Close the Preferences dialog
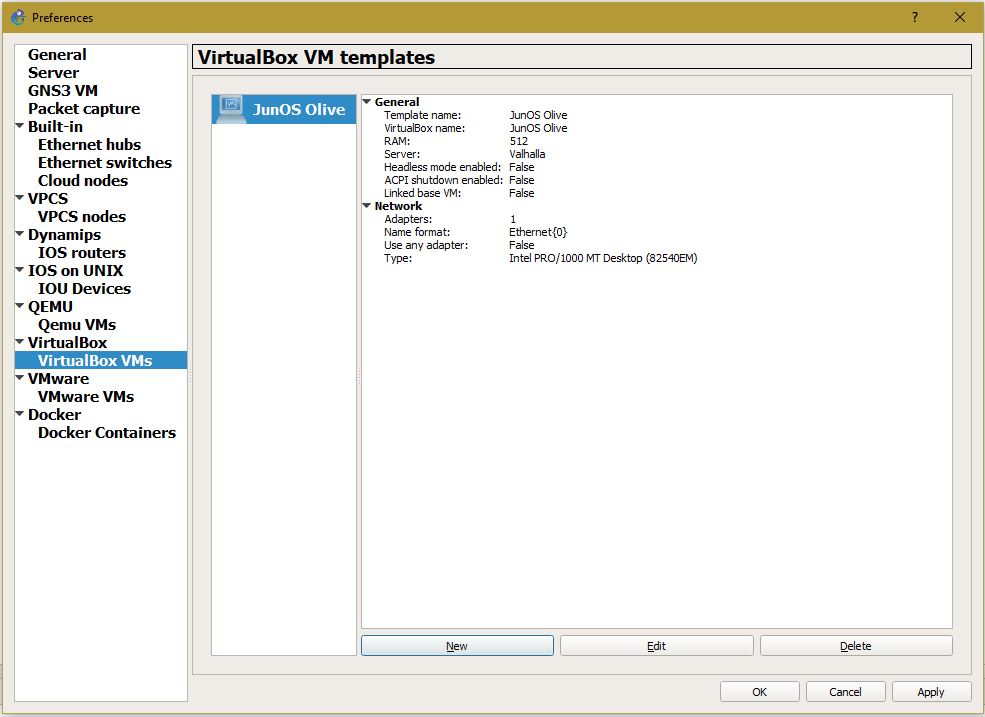Viewport: 985px width, 717px height. (x=959, y=17)
